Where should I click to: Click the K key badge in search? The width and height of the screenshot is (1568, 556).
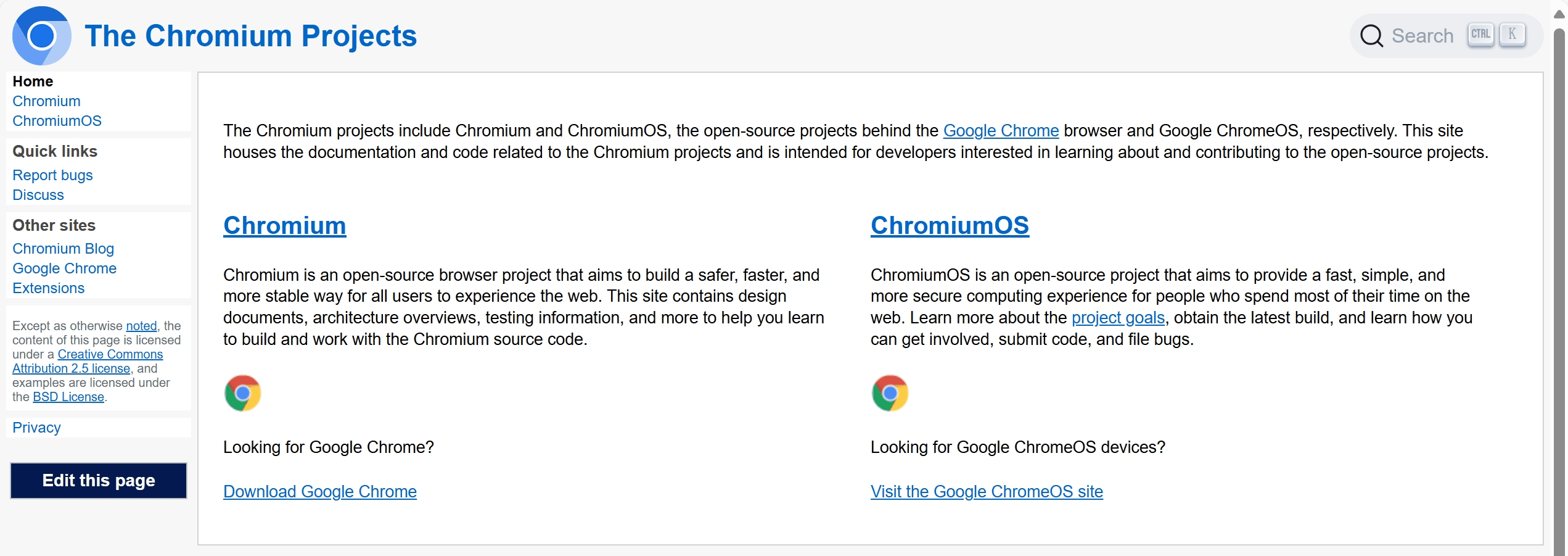1512,35
